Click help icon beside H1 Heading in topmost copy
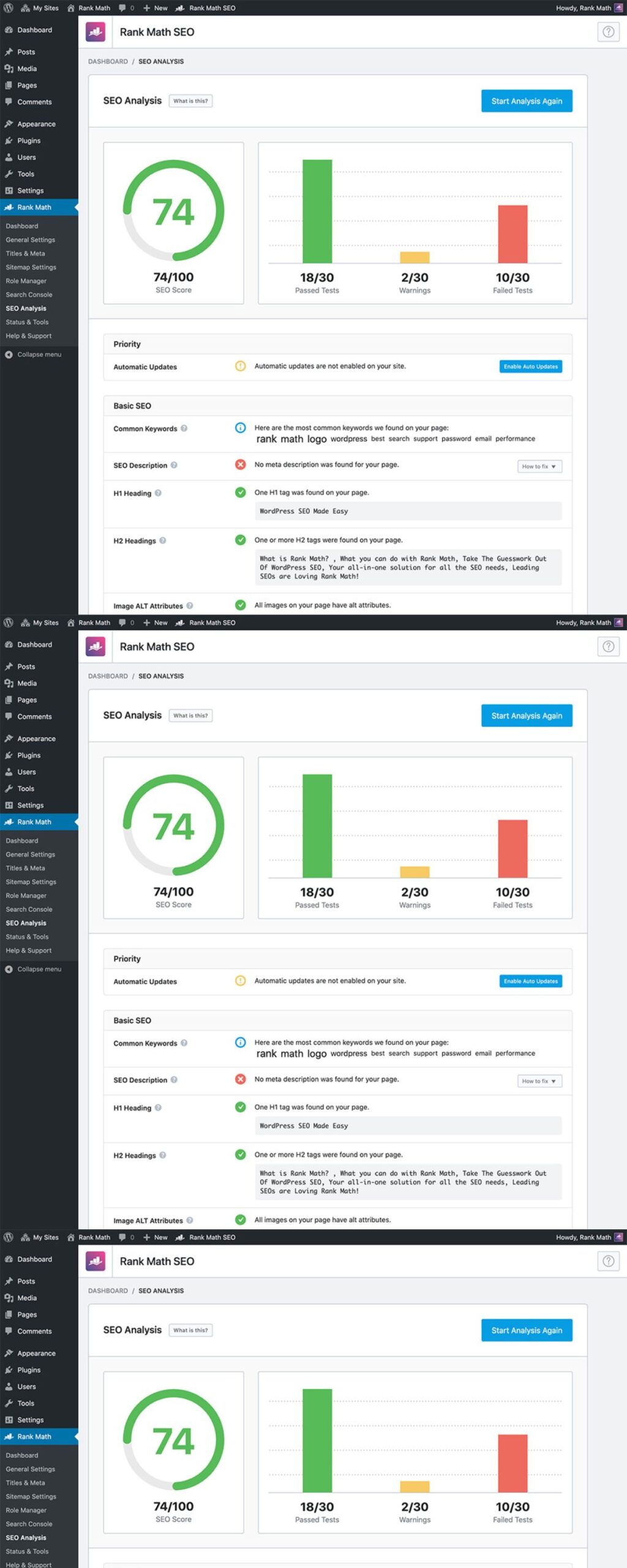Image resolution: width=627 pixels, height=1568 pixels. click(x=158, y=493)
